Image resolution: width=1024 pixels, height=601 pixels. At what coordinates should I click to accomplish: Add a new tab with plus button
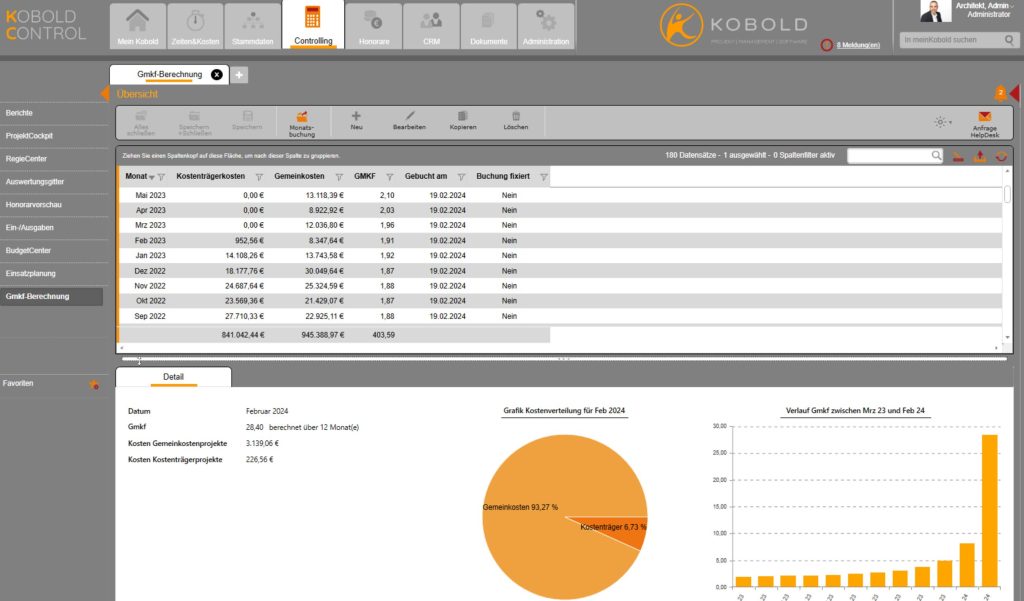[x=239, y=75]
